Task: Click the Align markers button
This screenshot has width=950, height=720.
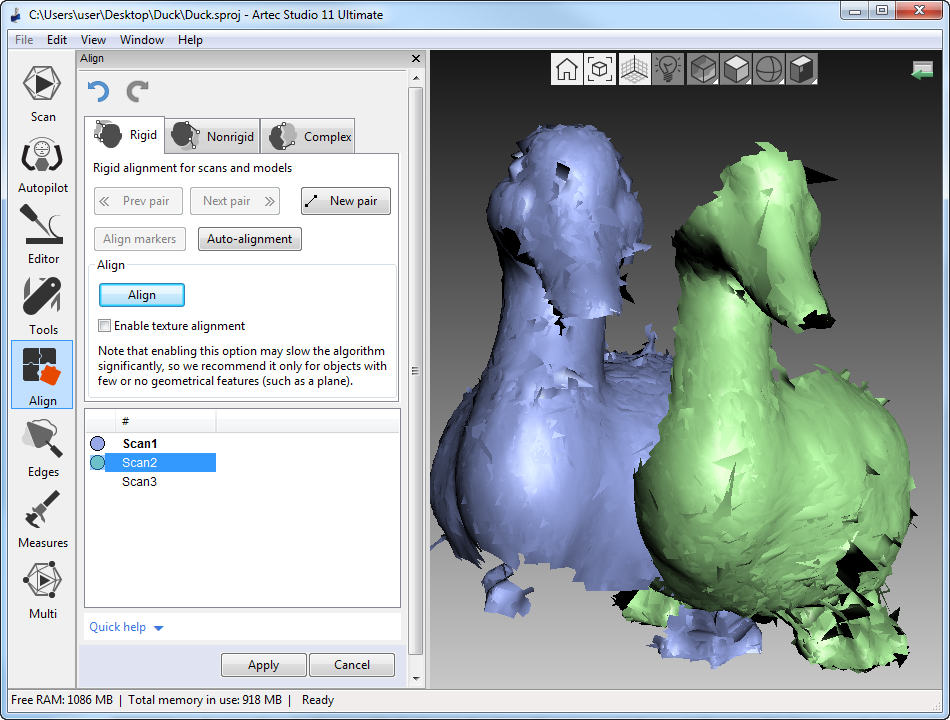Action: coord(140,239)
